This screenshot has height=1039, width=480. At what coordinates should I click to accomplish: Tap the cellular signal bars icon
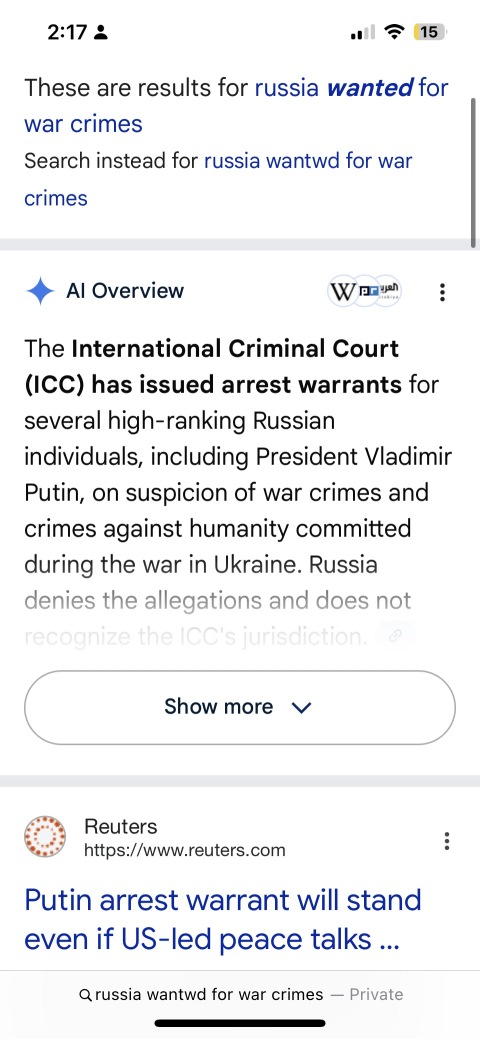[362, 31]
